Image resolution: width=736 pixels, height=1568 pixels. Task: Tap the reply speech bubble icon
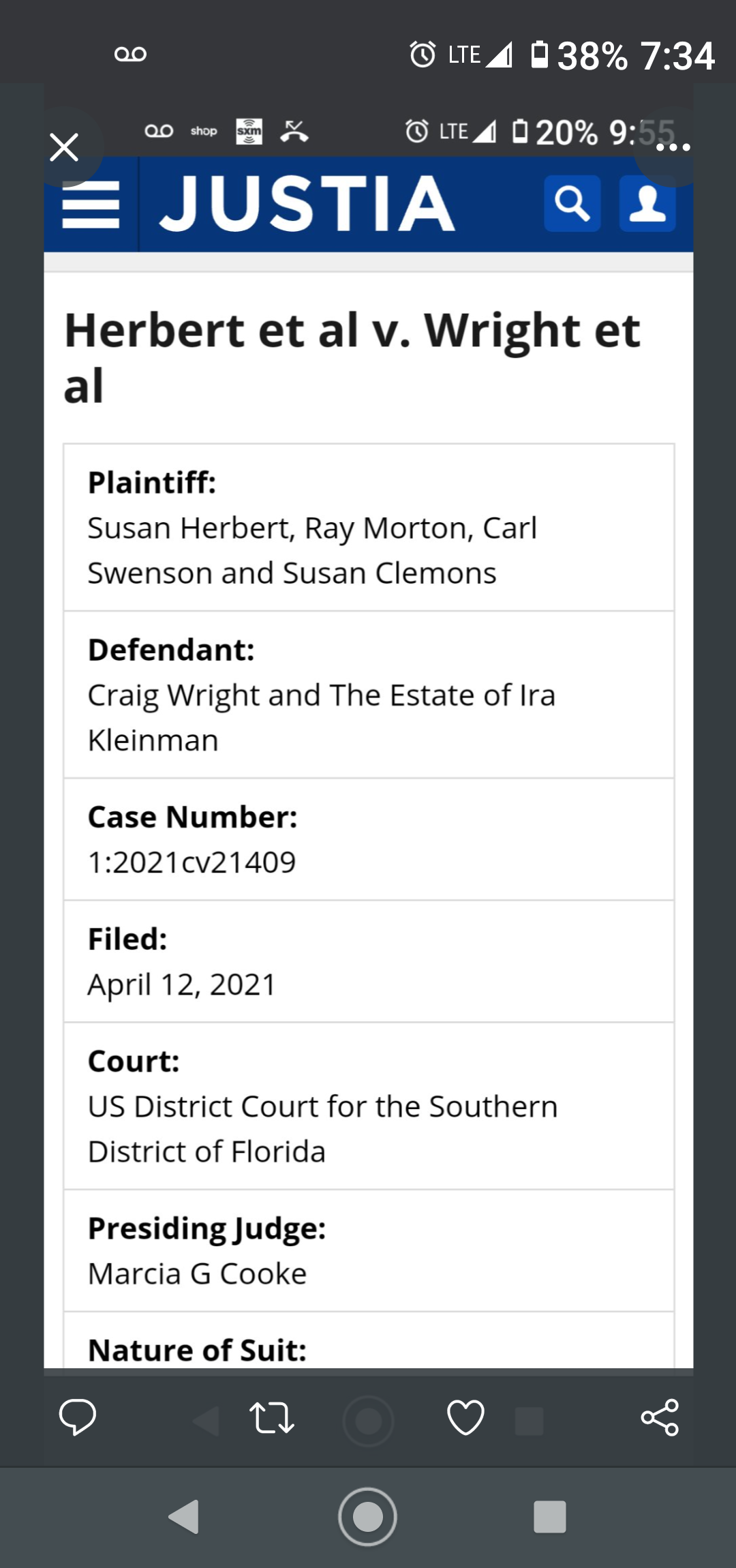pos(77,1417)
